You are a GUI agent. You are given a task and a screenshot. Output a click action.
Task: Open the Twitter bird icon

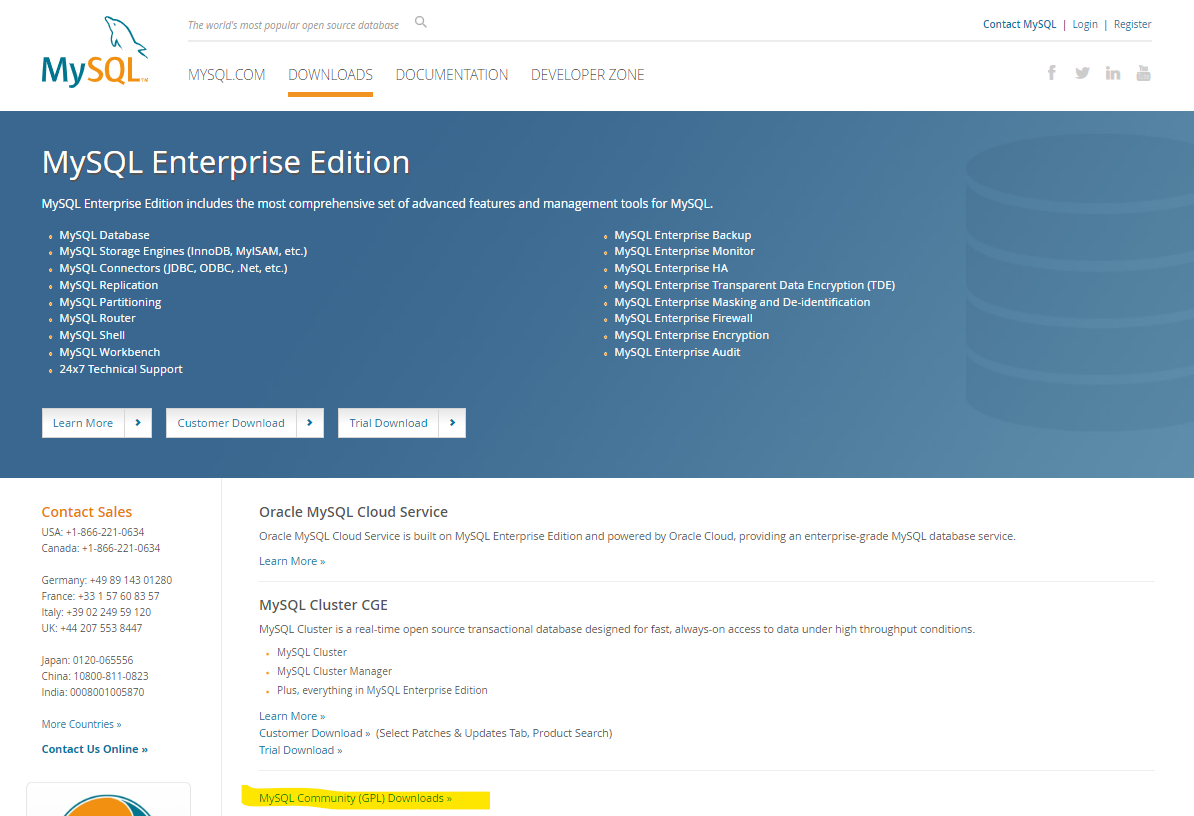pos(1082,73)
